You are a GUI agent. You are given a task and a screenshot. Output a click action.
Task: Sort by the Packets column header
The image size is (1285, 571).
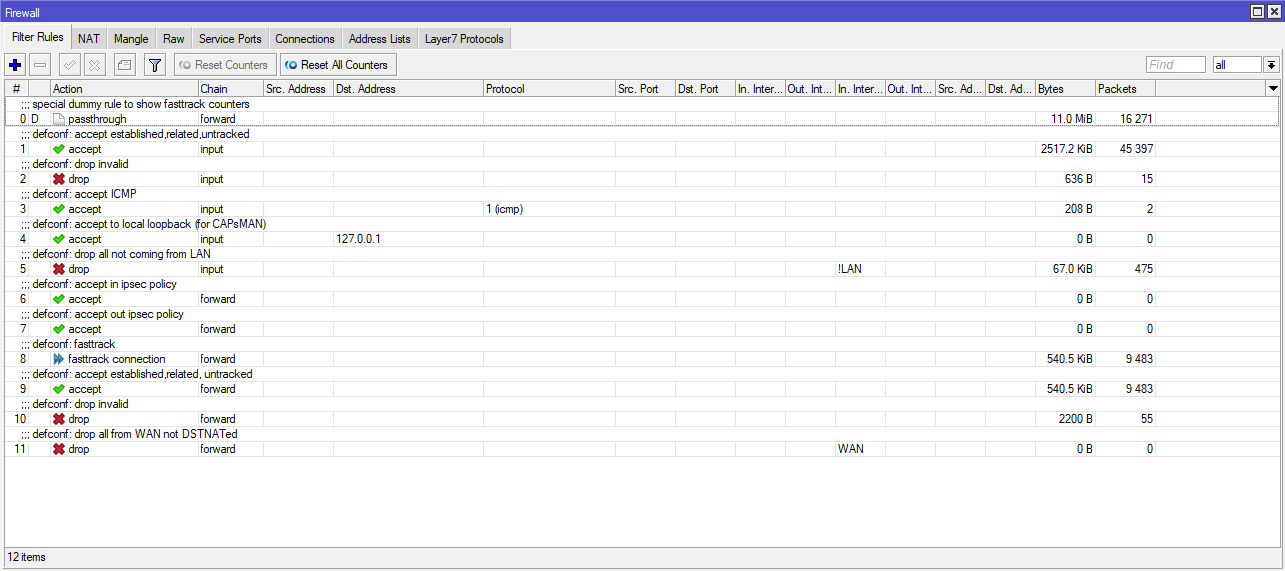[x=1125, y=89]
